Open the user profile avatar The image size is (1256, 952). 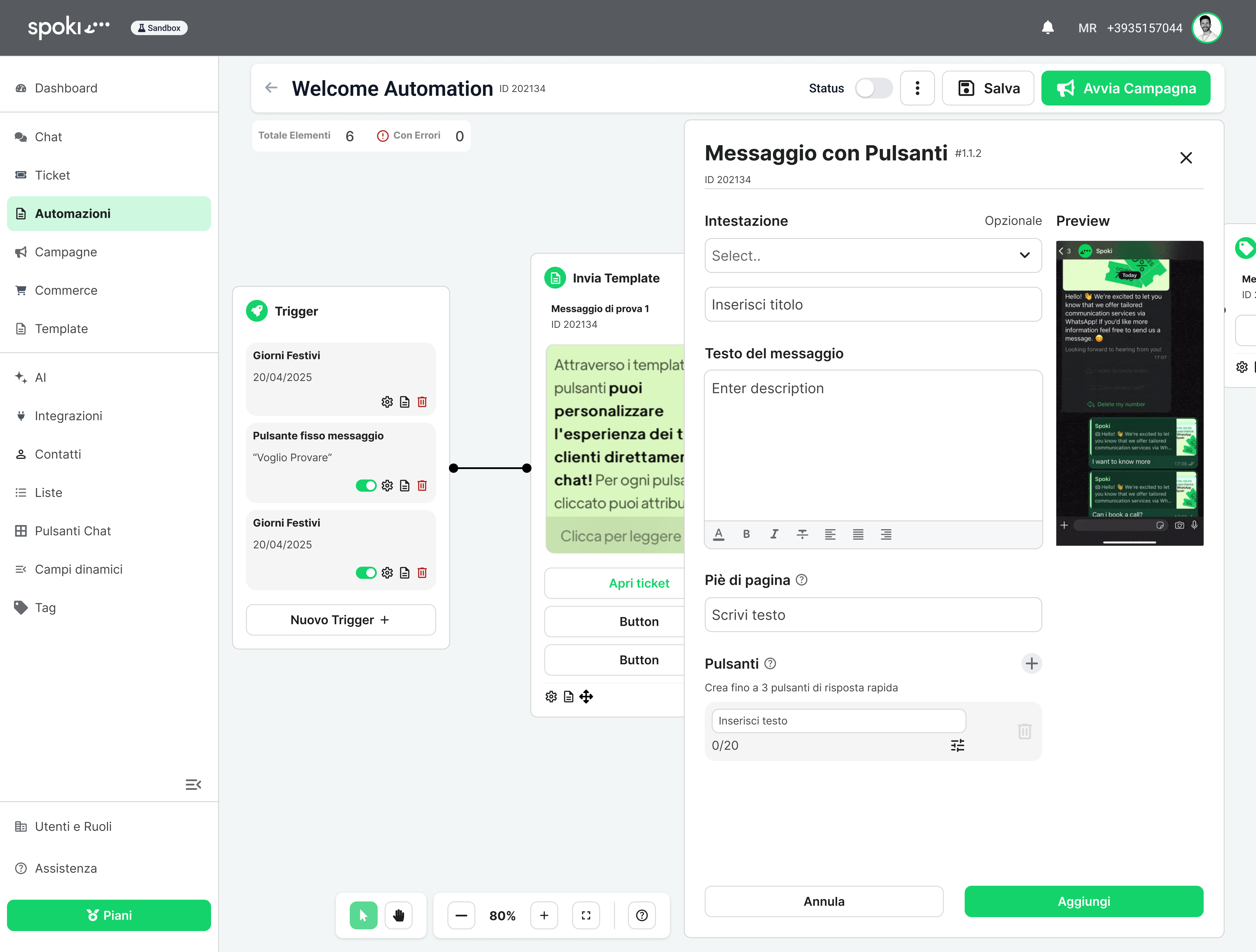coord(1207,28)
